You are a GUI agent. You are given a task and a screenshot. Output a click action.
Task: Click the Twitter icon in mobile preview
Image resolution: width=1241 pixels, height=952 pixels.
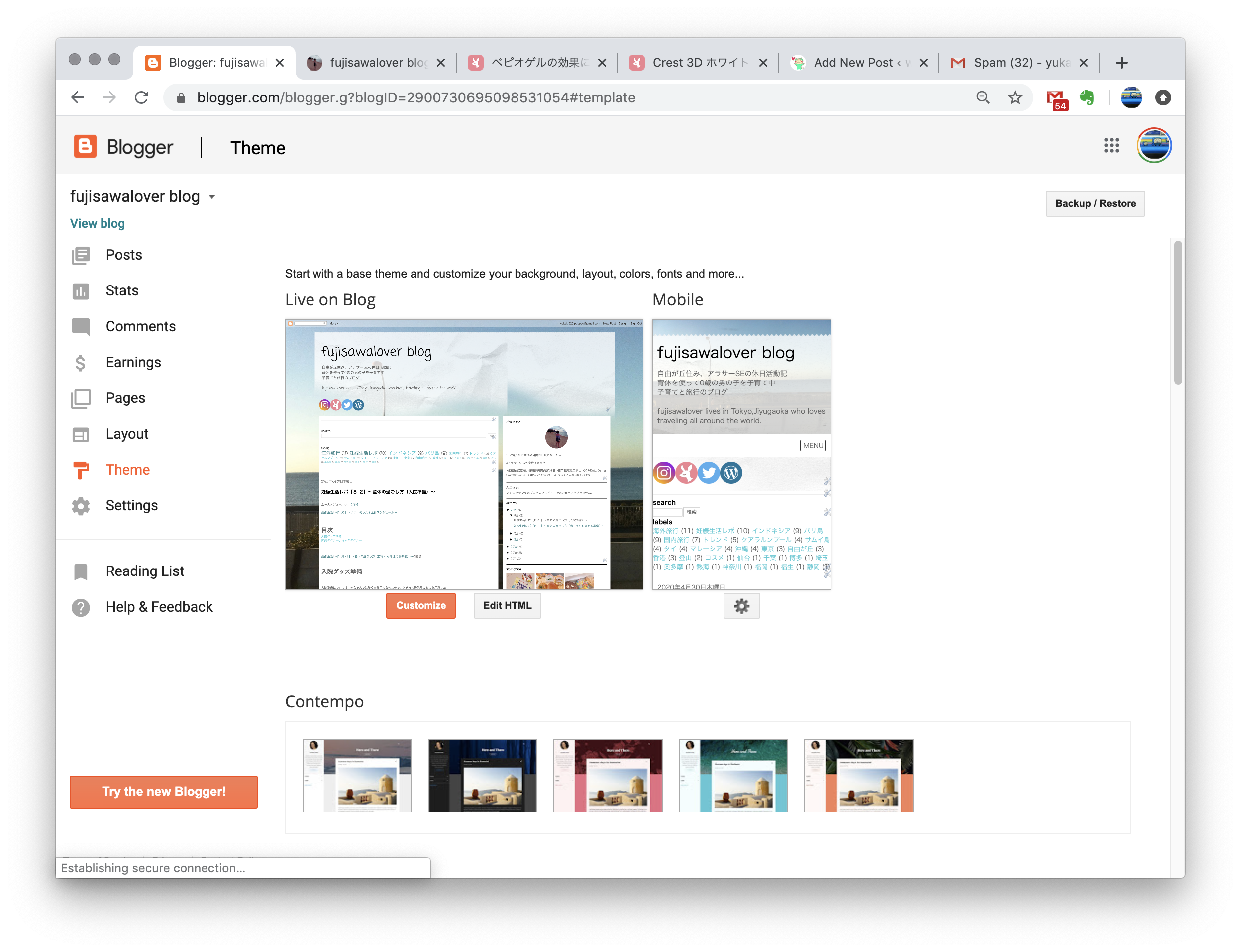click(x=708, y=473)
